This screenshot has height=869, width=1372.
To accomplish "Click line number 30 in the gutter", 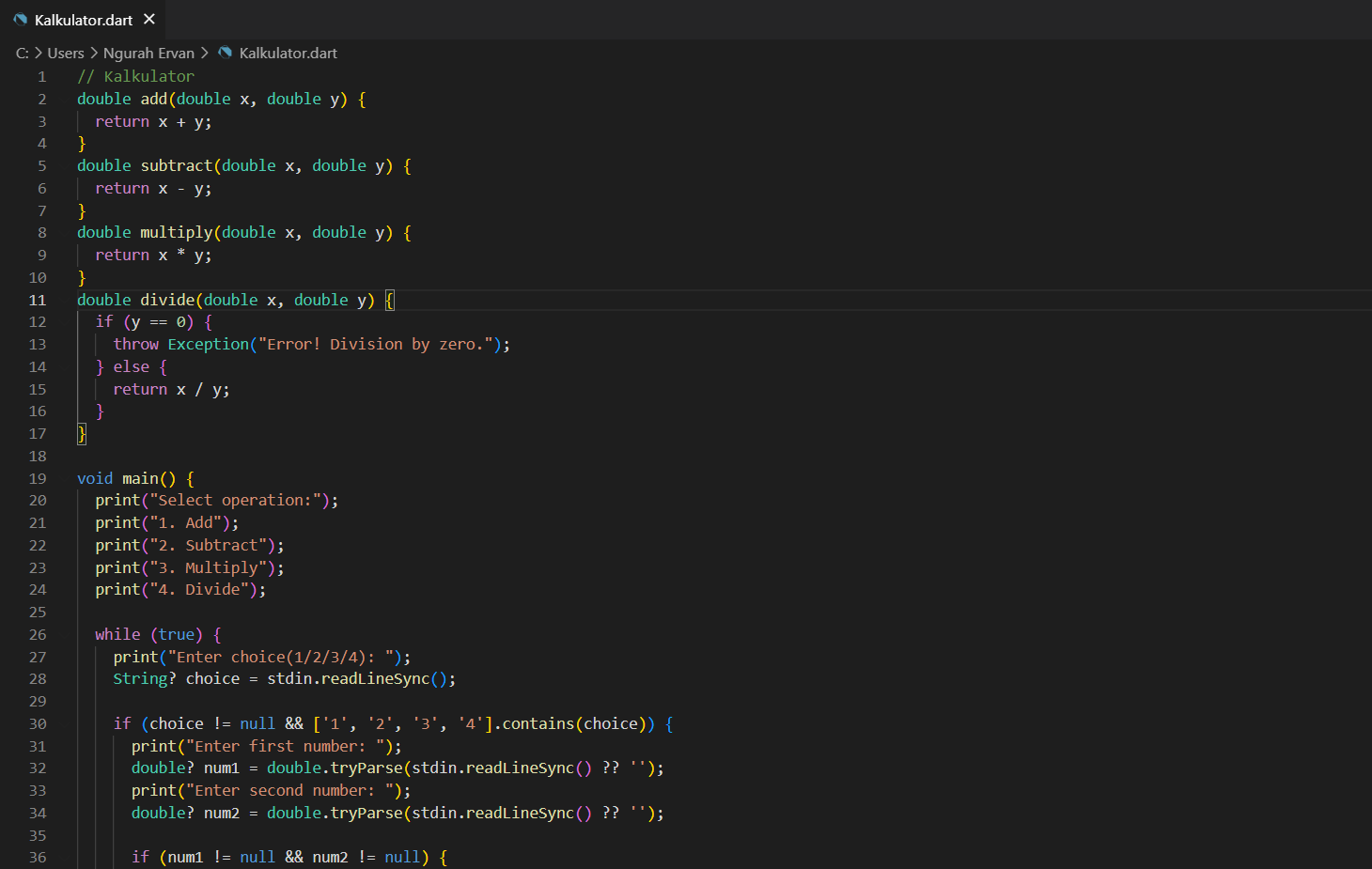I will pyautogui.click(x=38, y=723).
